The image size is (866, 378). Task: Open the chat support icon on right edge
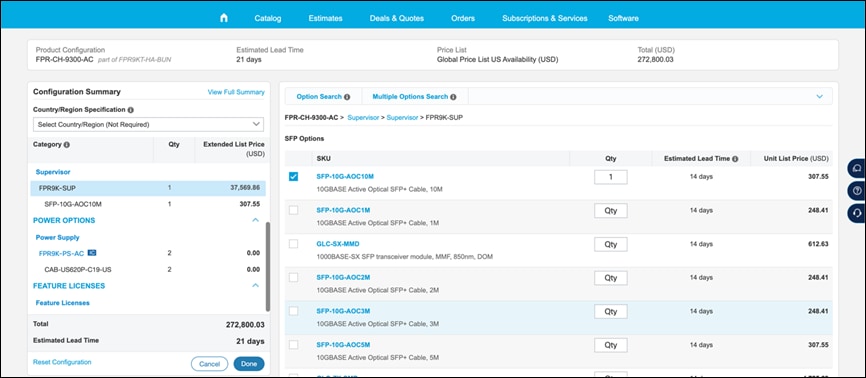[857, 169]
